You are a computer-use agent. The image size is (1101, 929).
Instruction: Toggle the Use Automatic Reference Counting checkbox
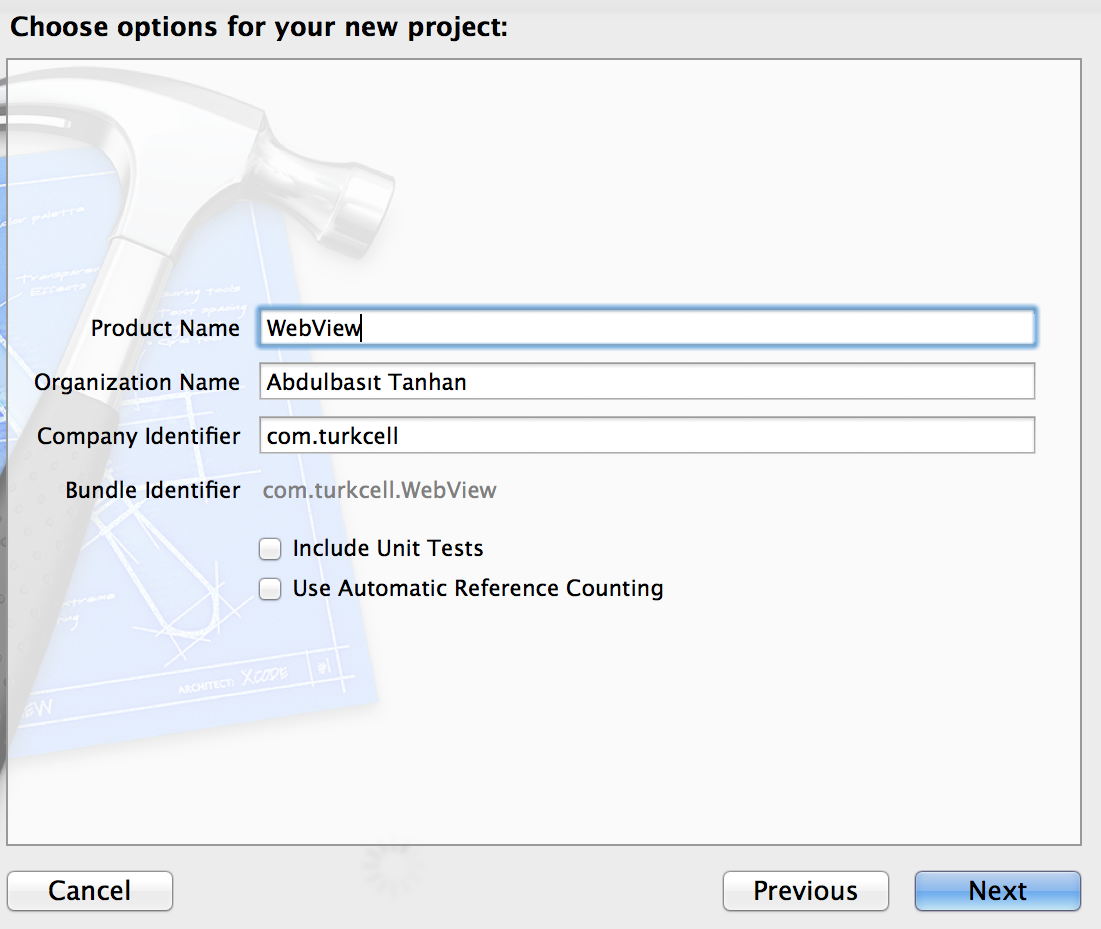tap(270, 588)
